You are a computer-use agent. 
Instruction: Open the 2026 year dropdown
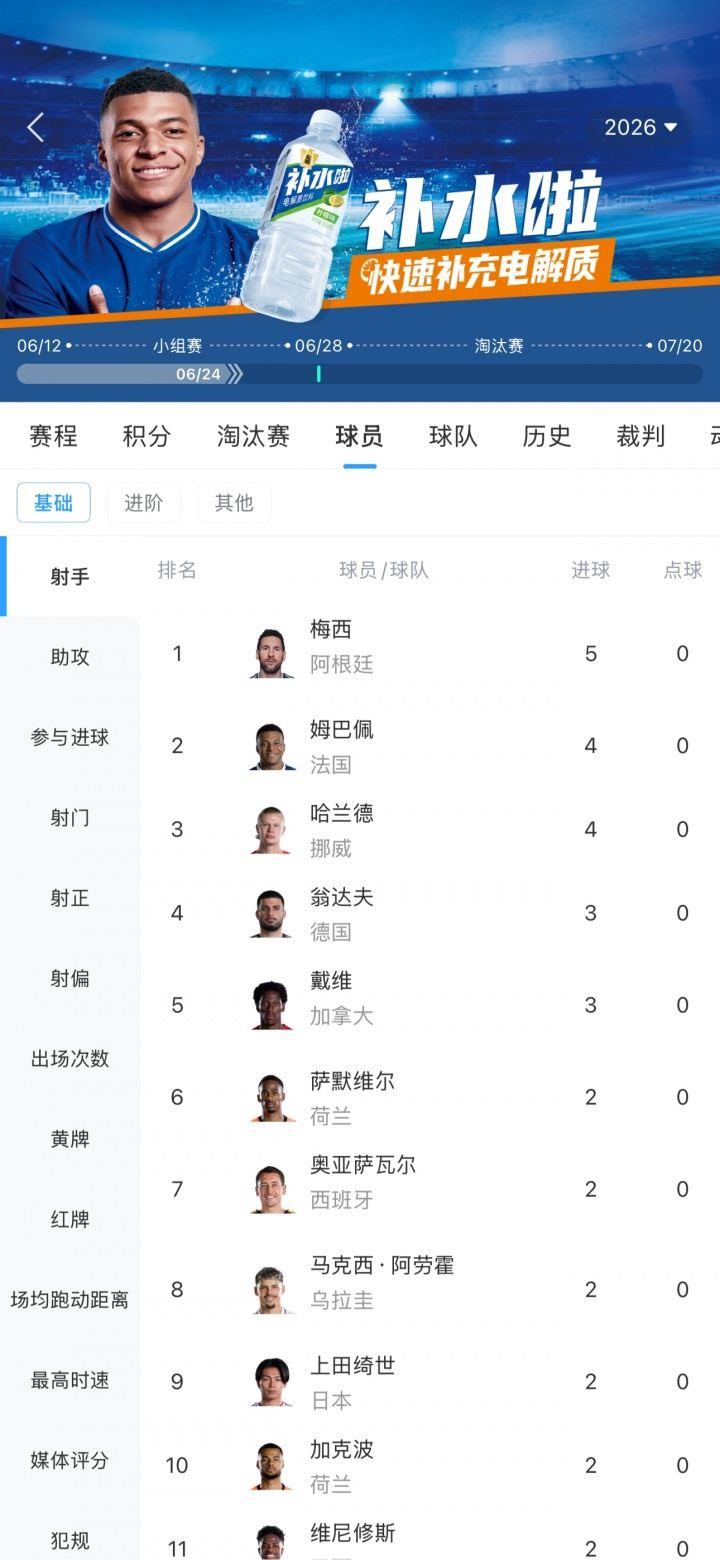click(641, 127)
